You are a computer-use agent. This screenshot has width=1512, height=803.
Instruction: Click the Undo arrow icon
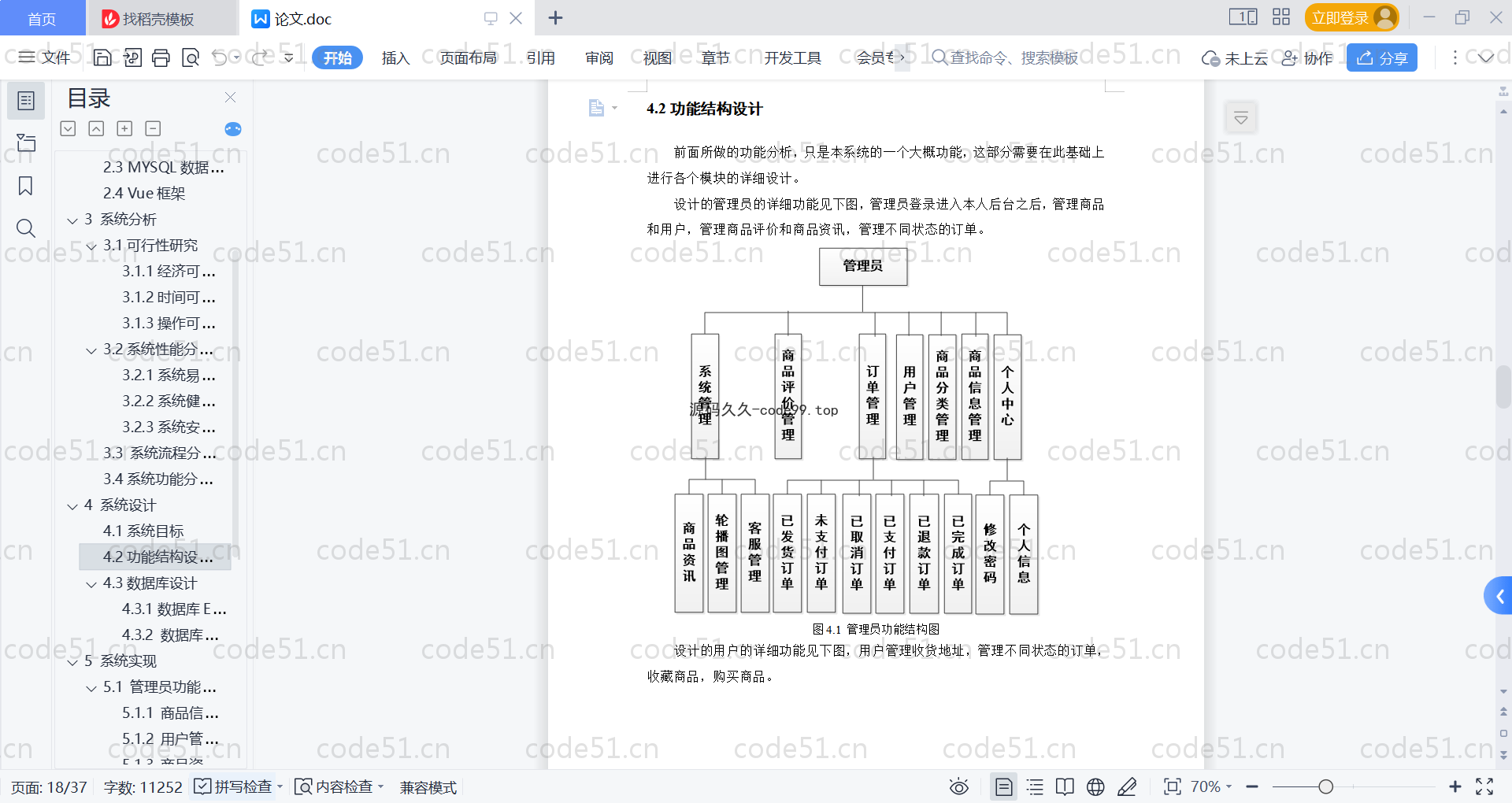220,57
